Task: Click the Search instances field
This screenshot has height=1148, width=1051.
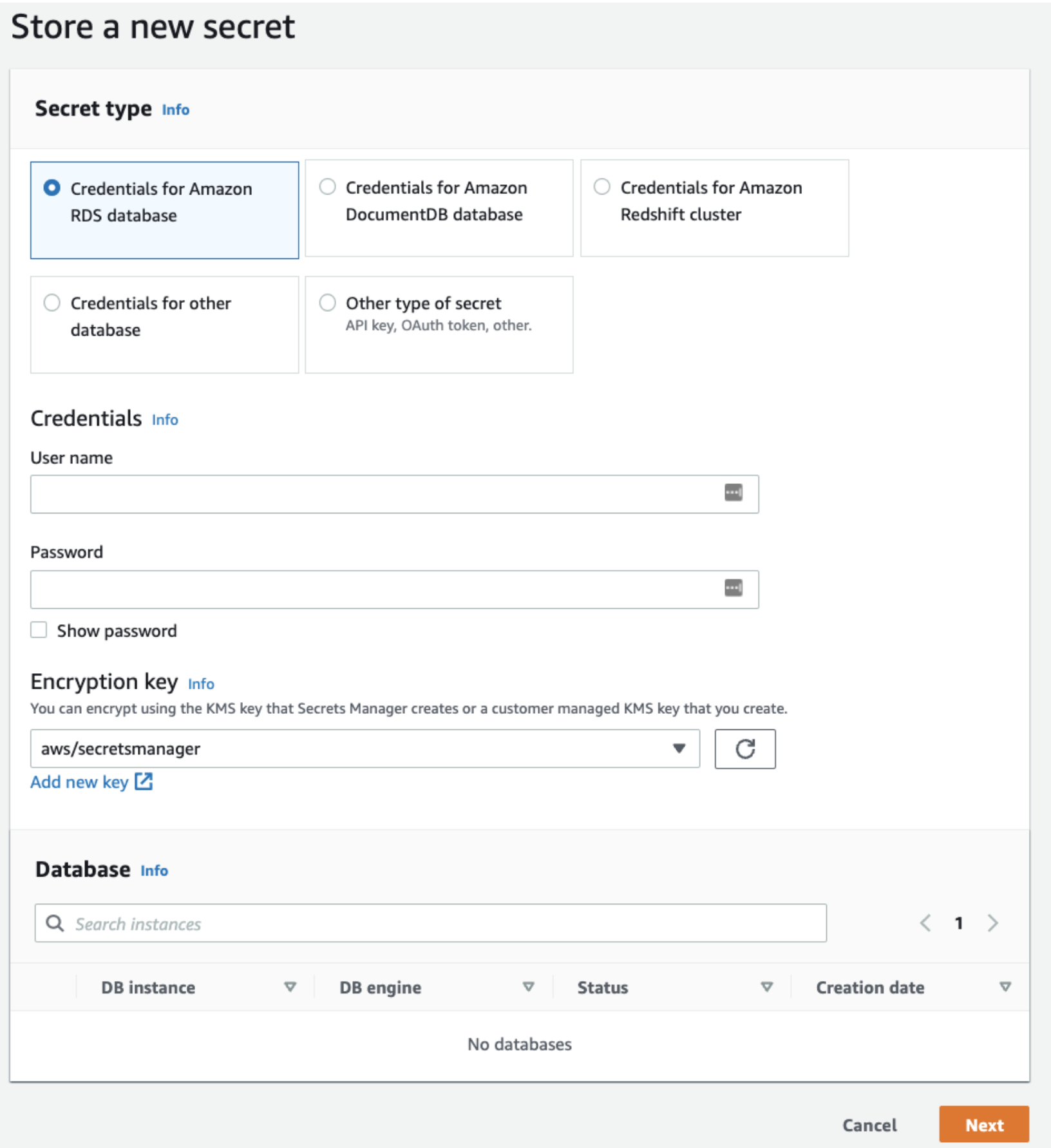Action: [x=431, y=923]
